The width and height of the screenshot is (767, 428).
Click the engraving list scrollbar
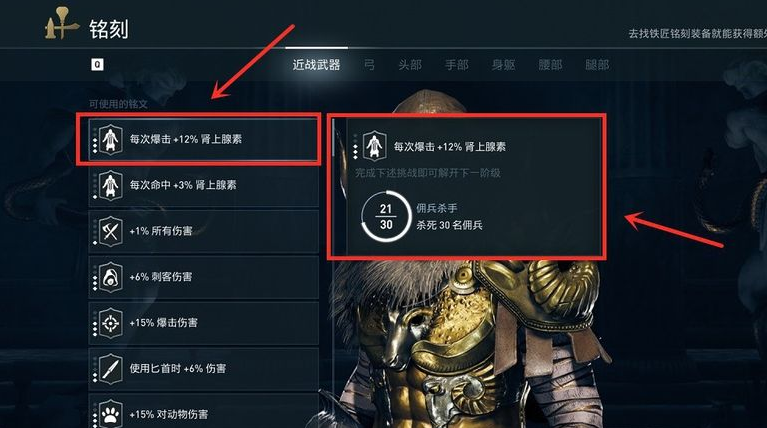pos(334,137)
